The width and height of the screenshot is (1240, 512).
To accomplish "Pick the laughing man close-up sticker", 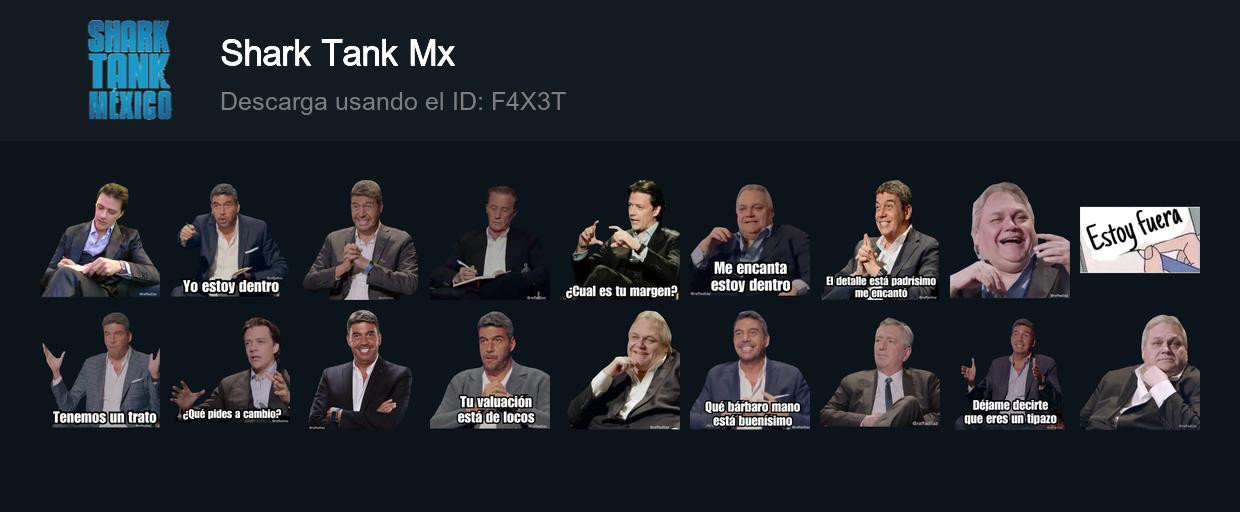I will 1010,240.
